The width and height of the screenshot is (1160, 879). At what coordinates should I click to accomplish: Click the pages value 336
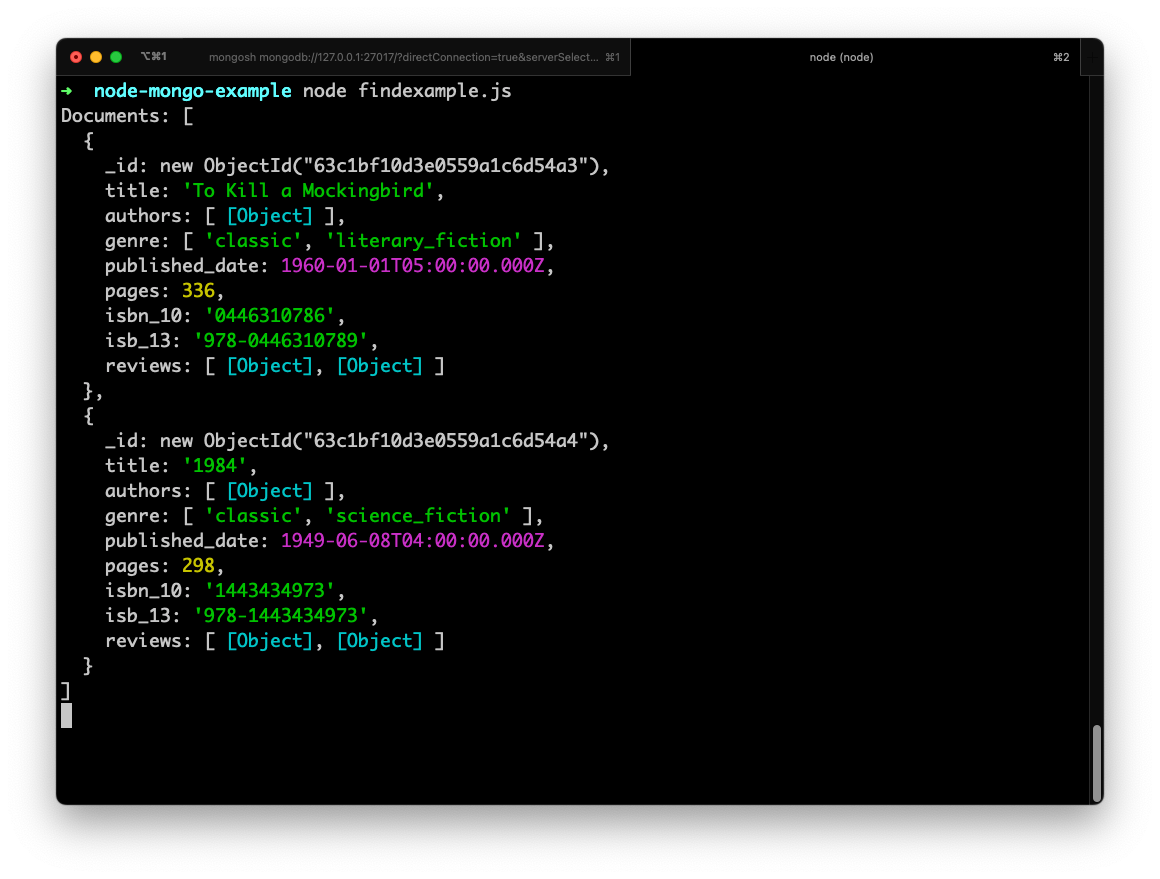(x=198, y=291)
